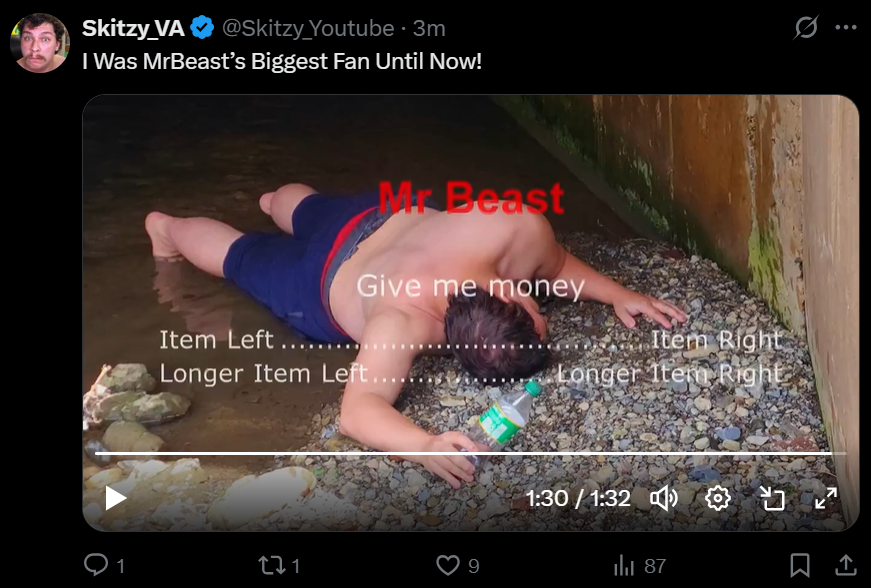
Task: Bookmark this tweet
Action: click(799, 565)
